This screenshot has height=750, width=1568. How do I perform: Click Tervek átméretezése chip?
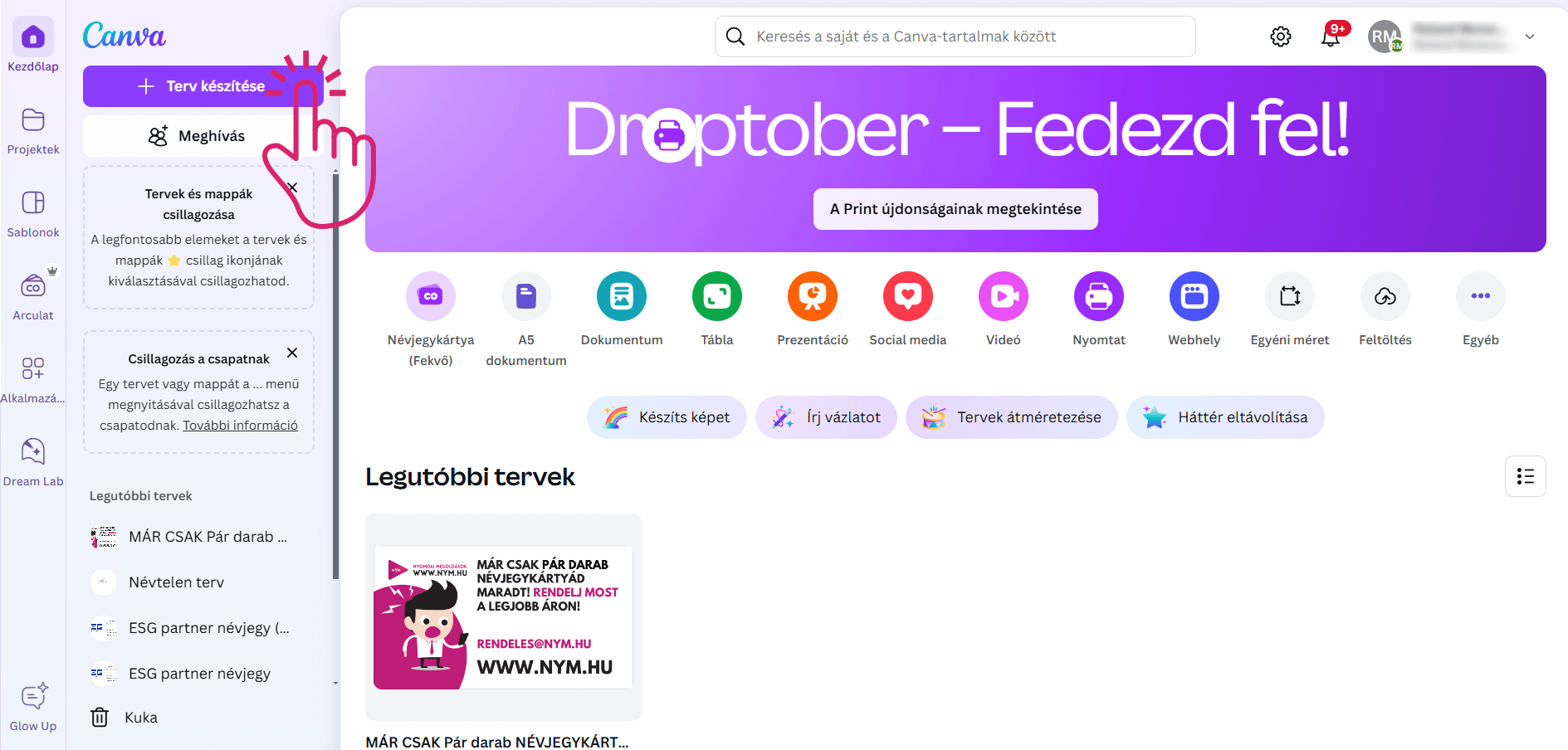pyautogui.click(x=1012, y=417)
